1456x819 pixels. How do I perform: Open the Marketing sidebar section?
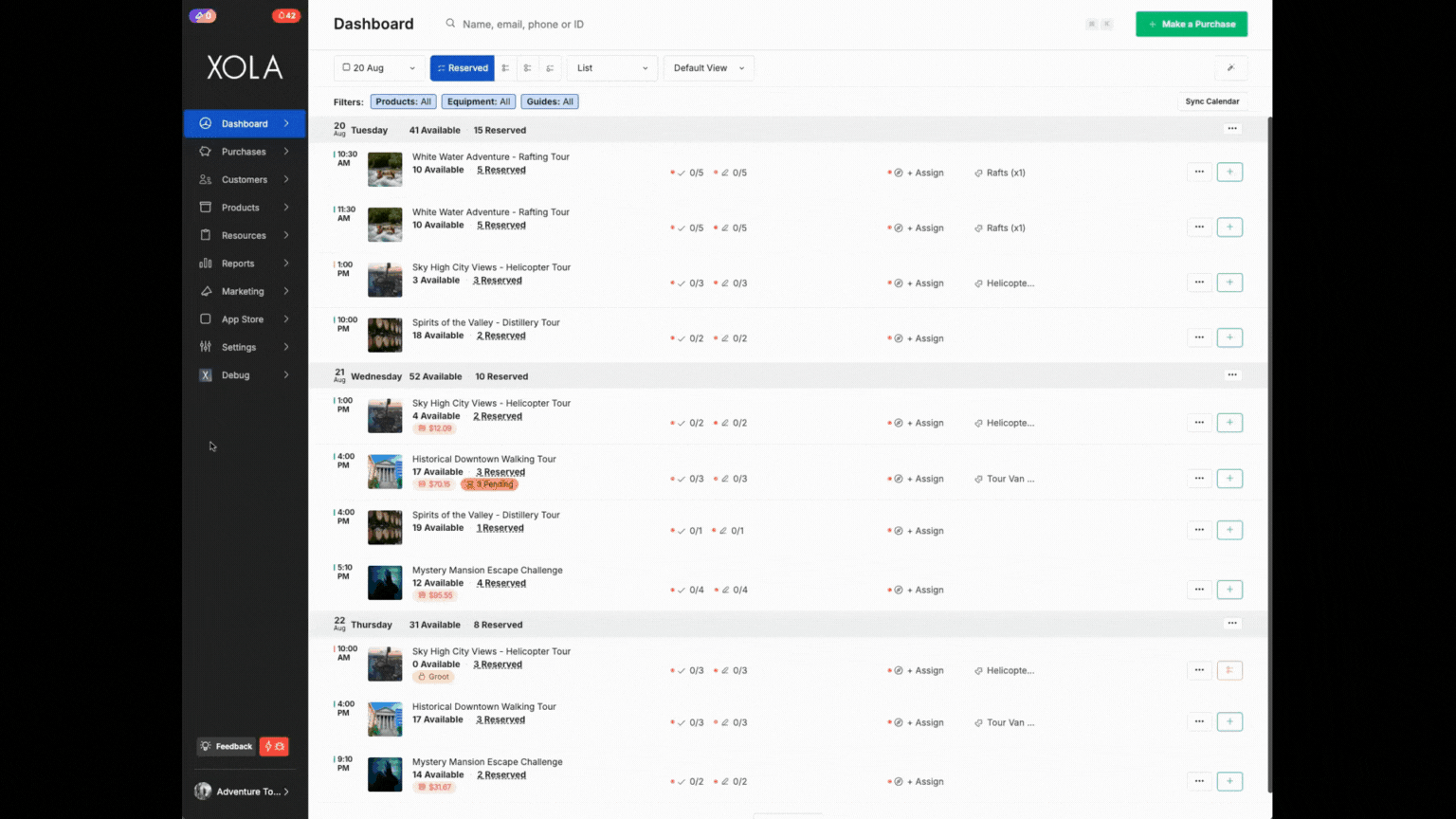point(245,291)
